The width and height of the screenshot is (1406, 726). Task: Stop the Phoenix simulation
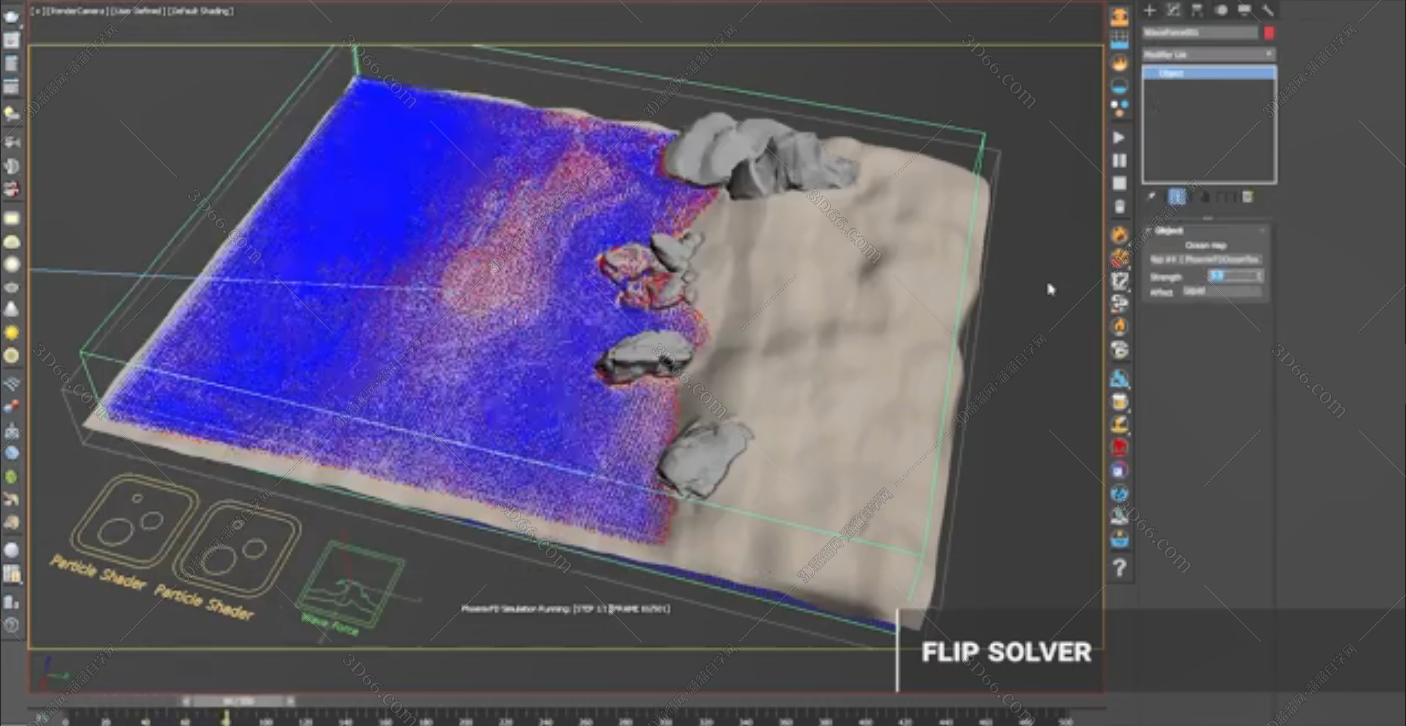1119,183
